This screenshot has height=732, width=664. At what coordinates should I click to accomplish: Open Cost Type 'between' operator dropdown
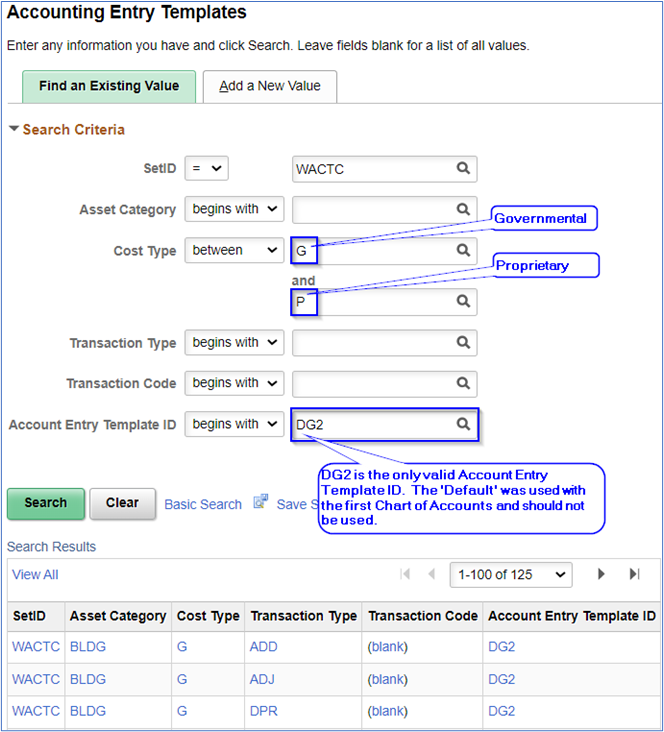coord(234,250)
